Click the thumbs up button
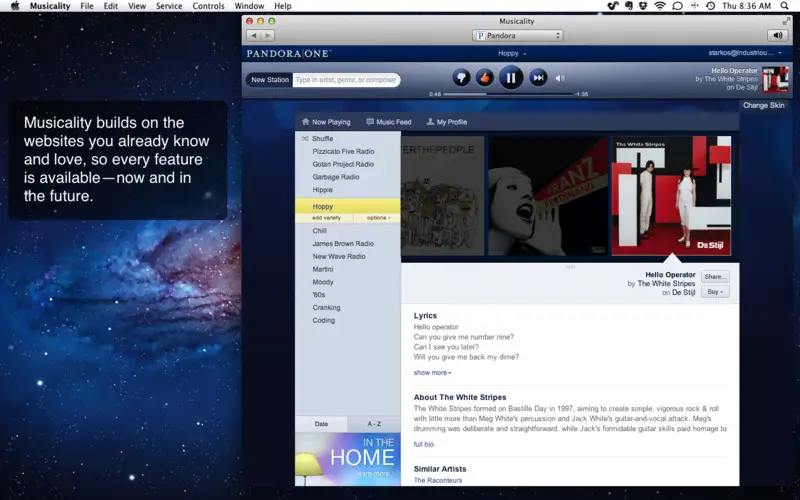This screenshot has height=500, width=800. click(x=484, y=78)
